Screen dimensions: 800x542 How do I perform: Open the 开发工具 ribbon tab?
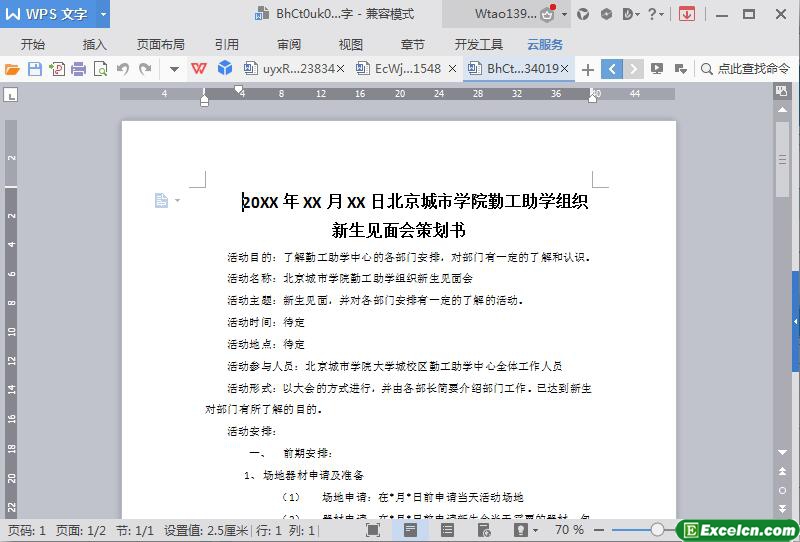[479, 44]
